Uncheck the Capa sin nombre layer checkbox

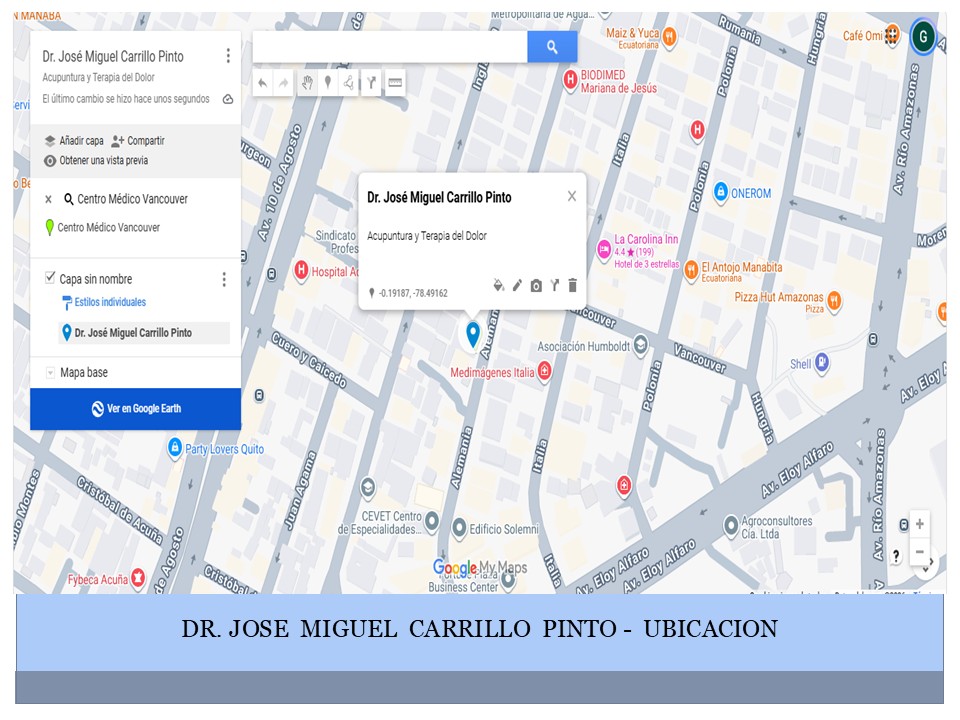coord(50,278)
